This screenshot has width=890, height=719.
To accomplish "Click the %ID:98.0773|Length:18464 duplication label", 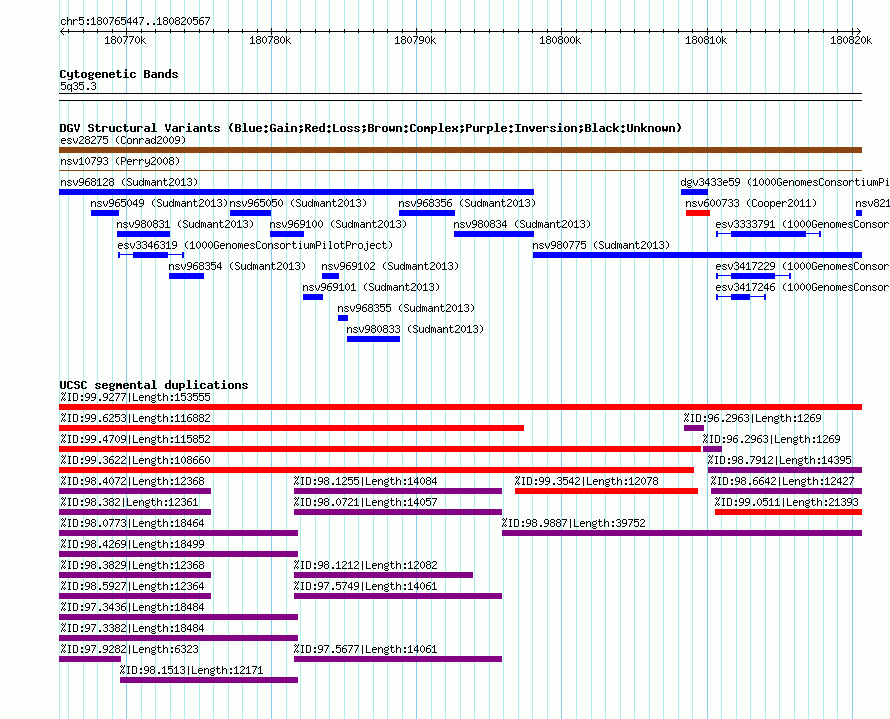I will click(132, 523).
